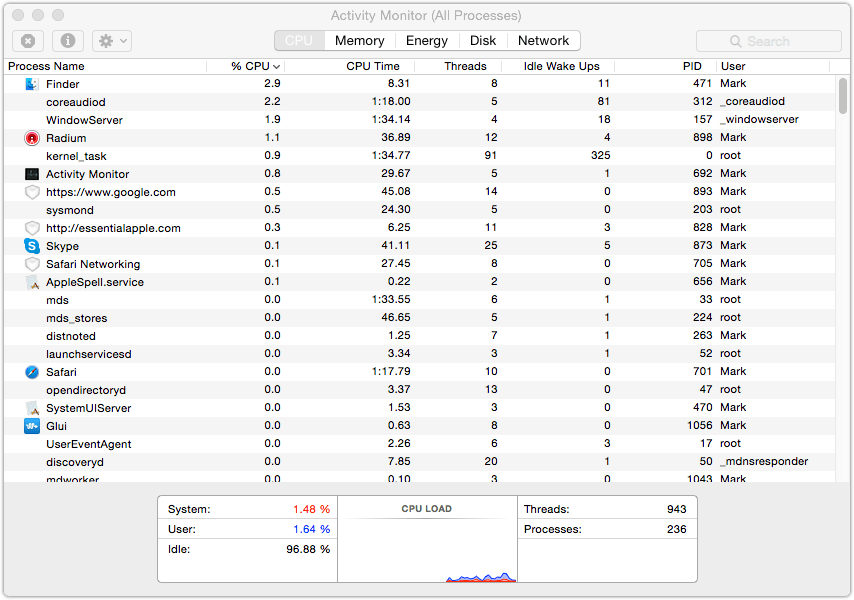Sort by the CPU Time column header
Viewport: 854px width, 600px height.
[350, 66]
